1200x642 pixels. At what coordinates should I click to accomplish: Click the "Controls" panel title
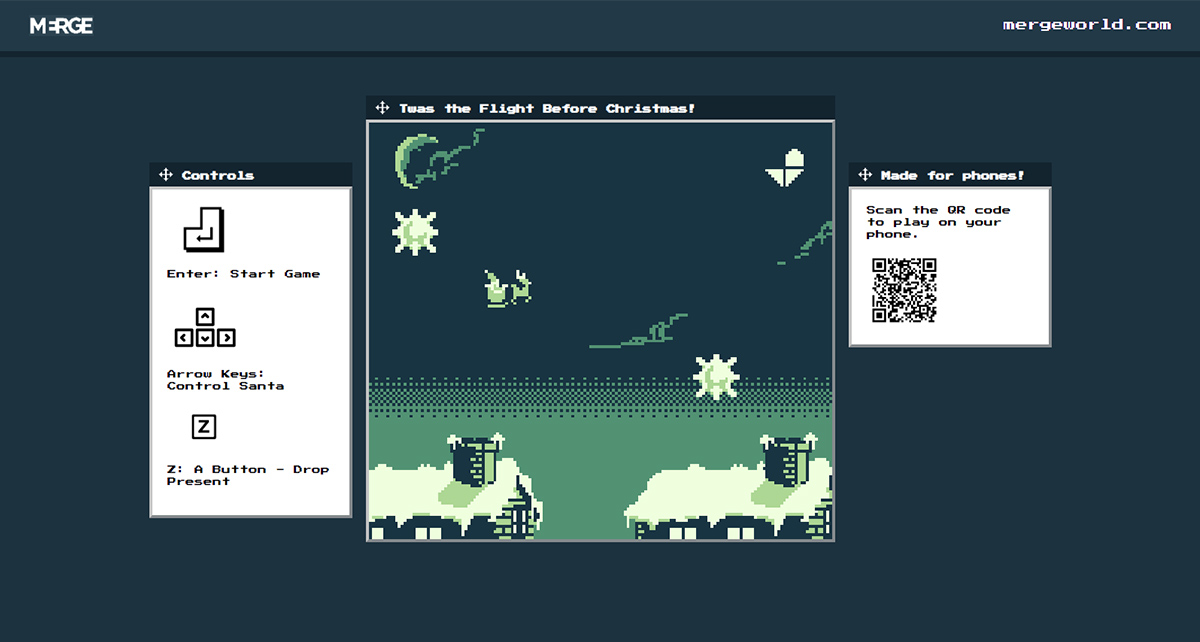(218, 175)
